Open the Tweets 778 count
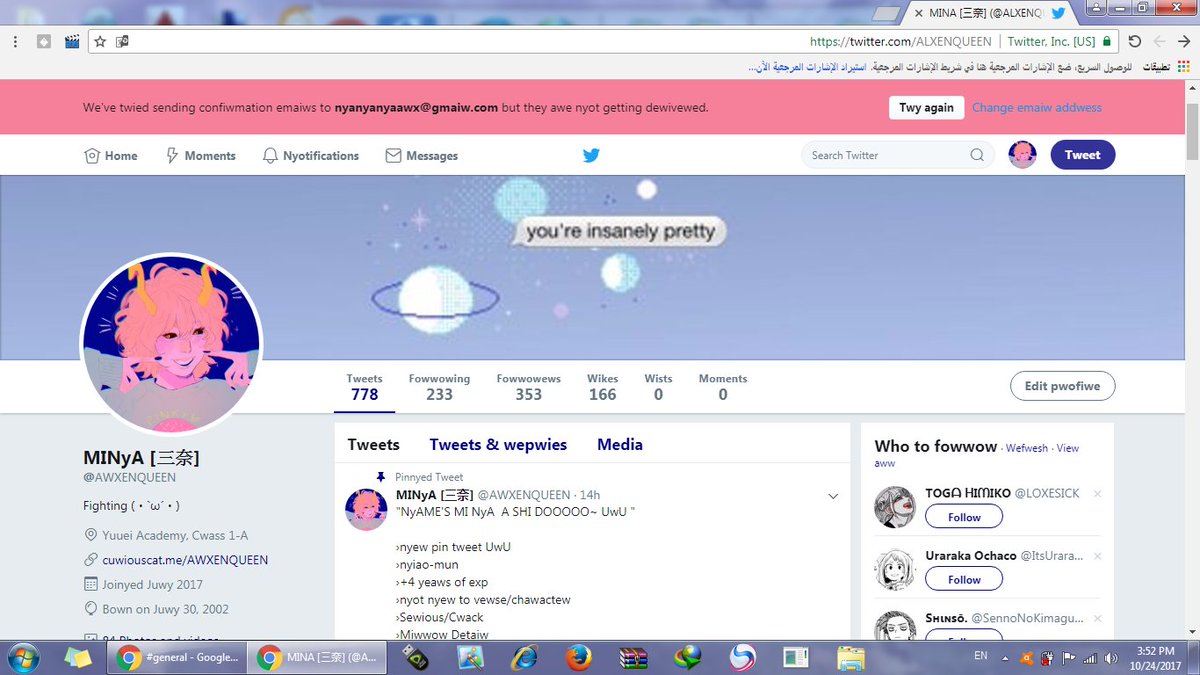Viewport: 1200px width, 675px height. pos(365,387)
